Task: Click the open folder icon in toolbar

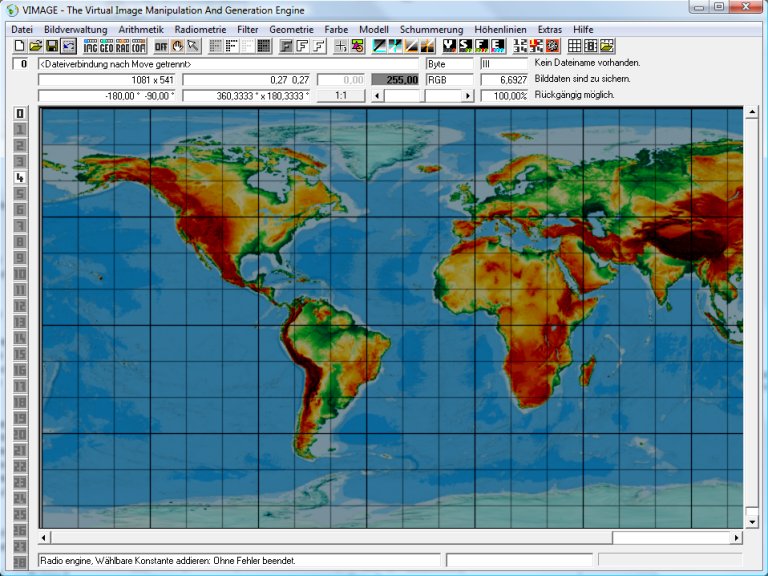Action: (x=35, y=46)
